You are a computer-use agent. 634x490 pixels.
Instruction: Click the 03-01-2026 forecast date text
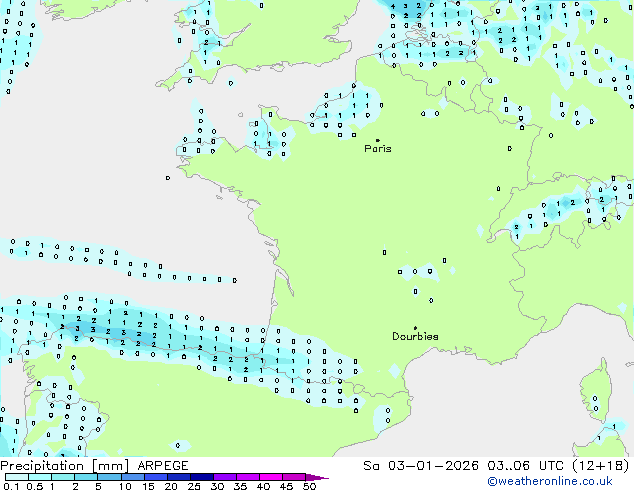point(433,466)
